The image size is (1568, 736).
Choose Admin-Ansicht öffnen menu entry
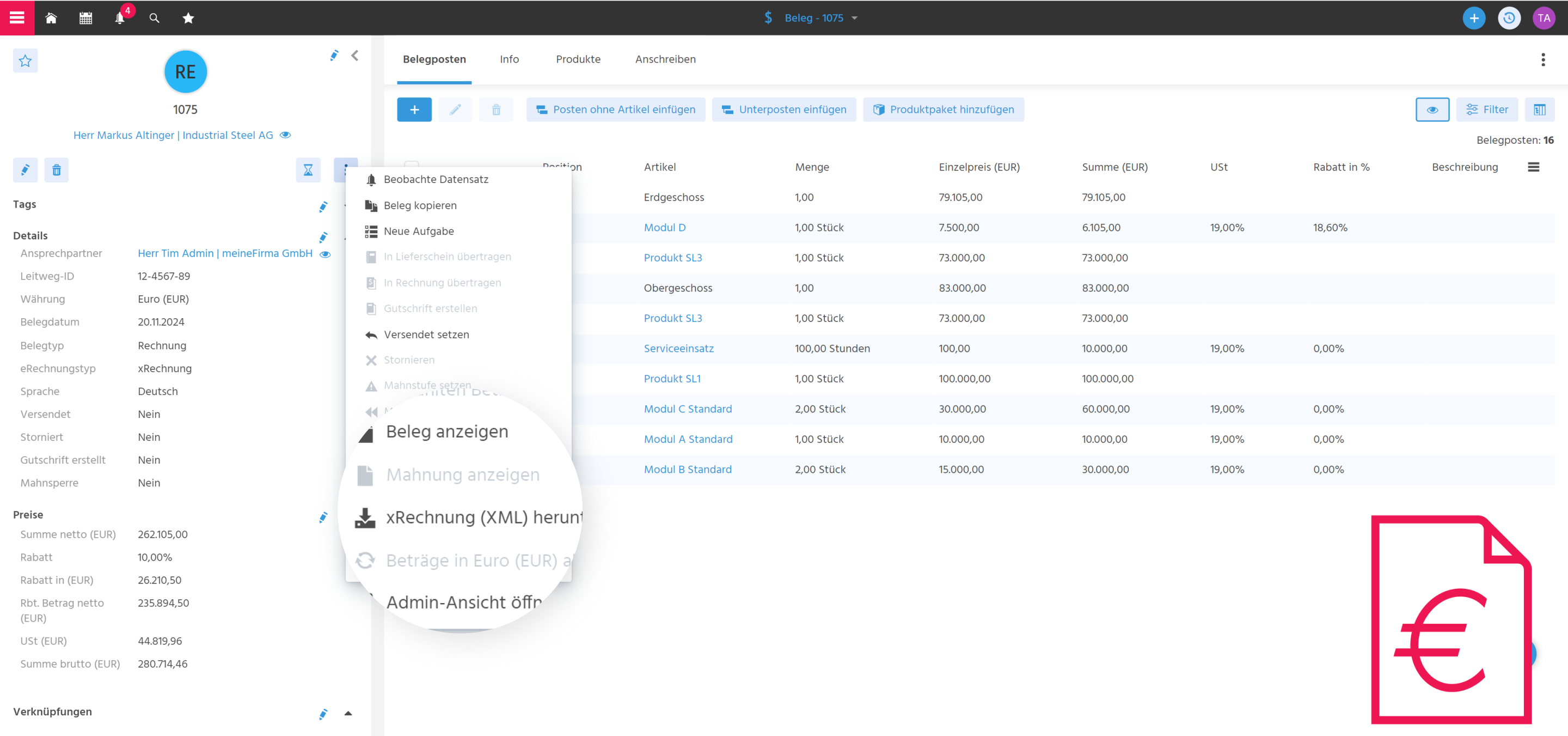tap(464, 602)
